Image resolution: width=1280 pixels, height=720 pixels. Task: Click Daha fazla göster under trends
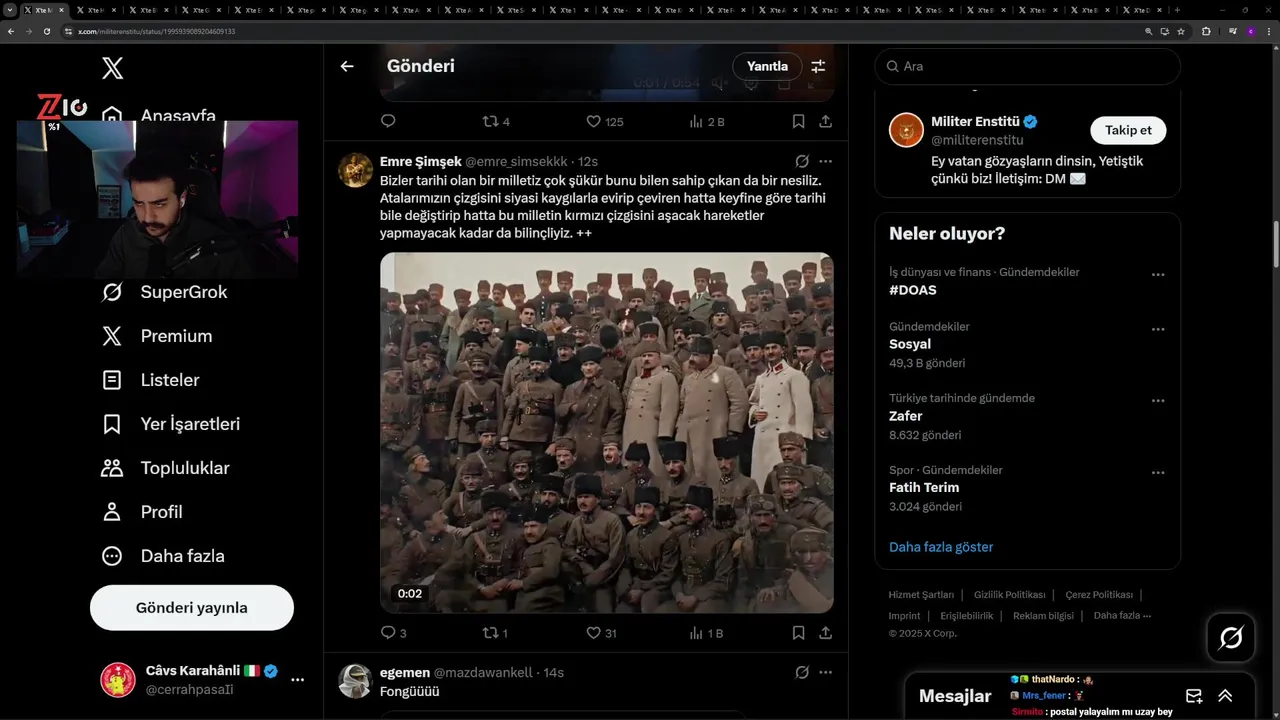[941, 547]
